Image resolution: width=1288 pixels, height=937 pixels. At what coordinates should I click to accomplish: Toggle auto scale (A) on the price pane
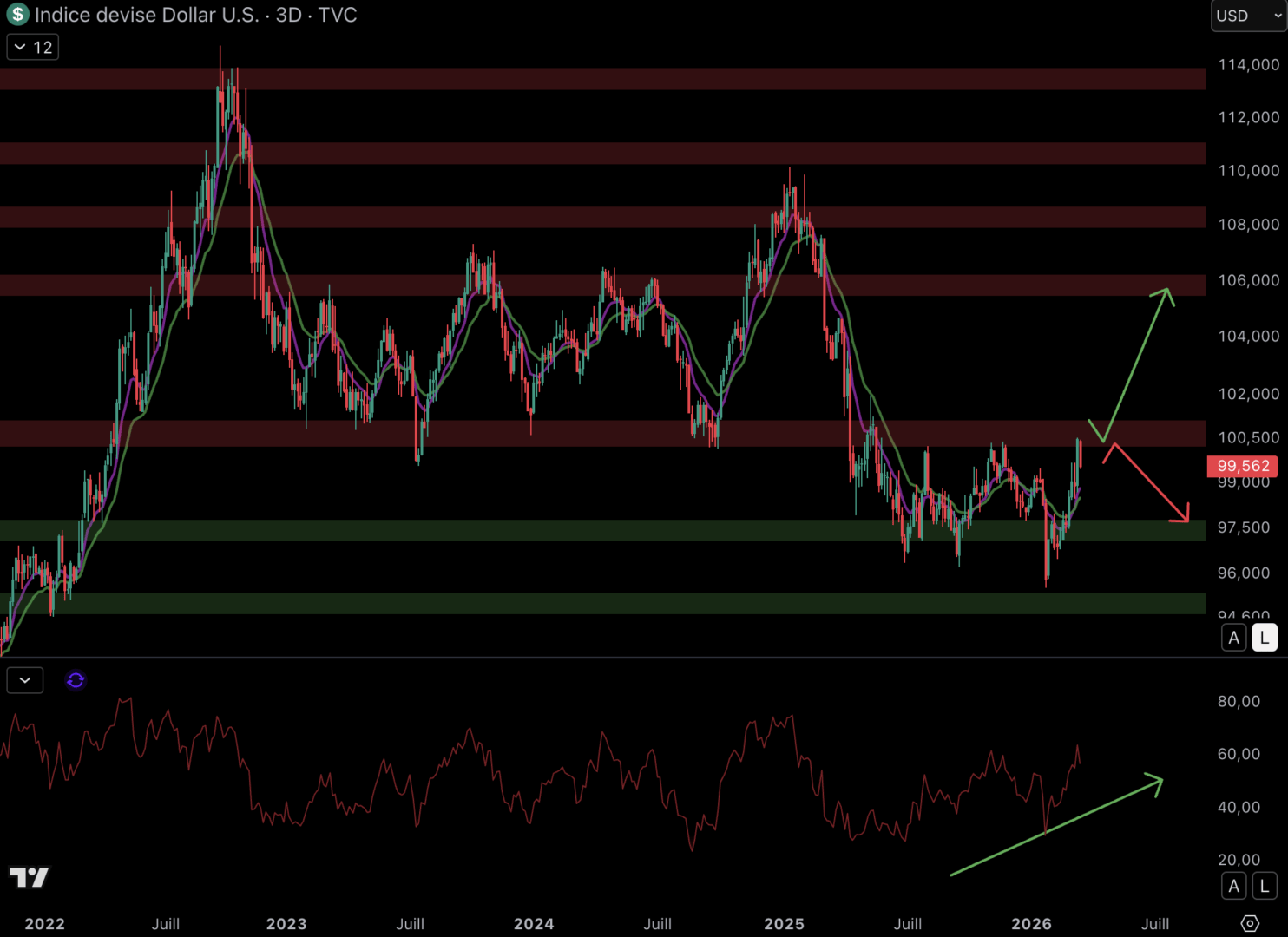(x=1233, y=638)
